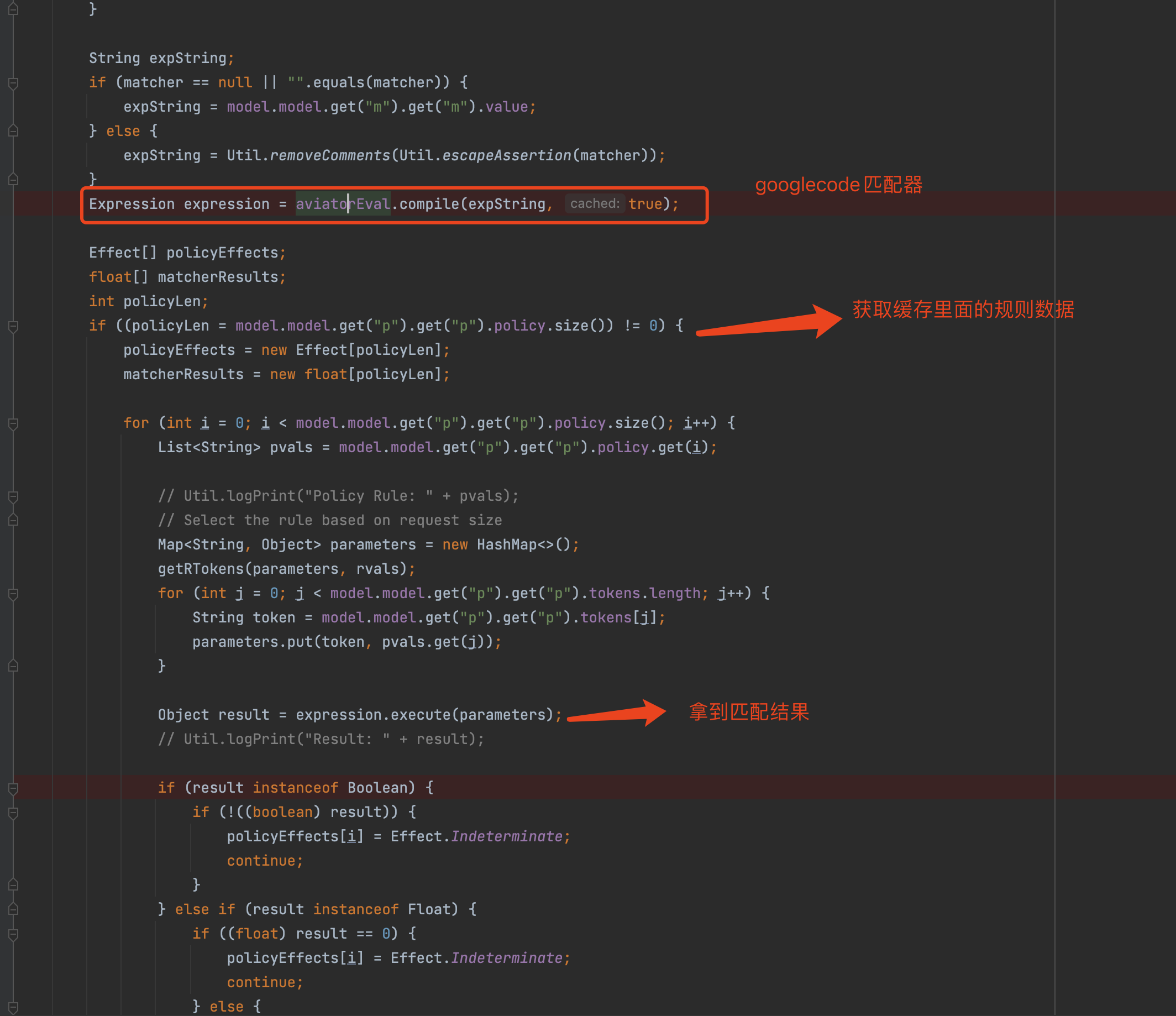This screenshot has height=1016, width=1176.
Task: Click the escapeAssertion method call
Action: pyautogui.click(x=506, y=155)
